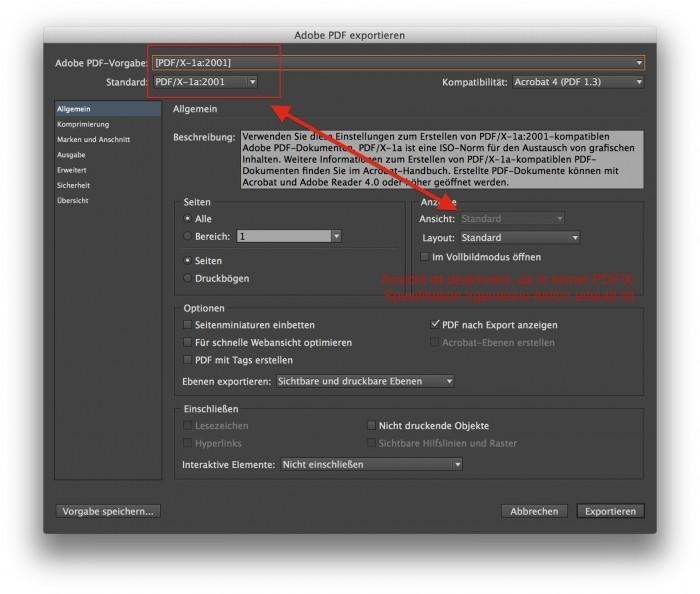This screenshot has width=700, height=594.
Task: Click the Abbrechen button
Action: 534,511
